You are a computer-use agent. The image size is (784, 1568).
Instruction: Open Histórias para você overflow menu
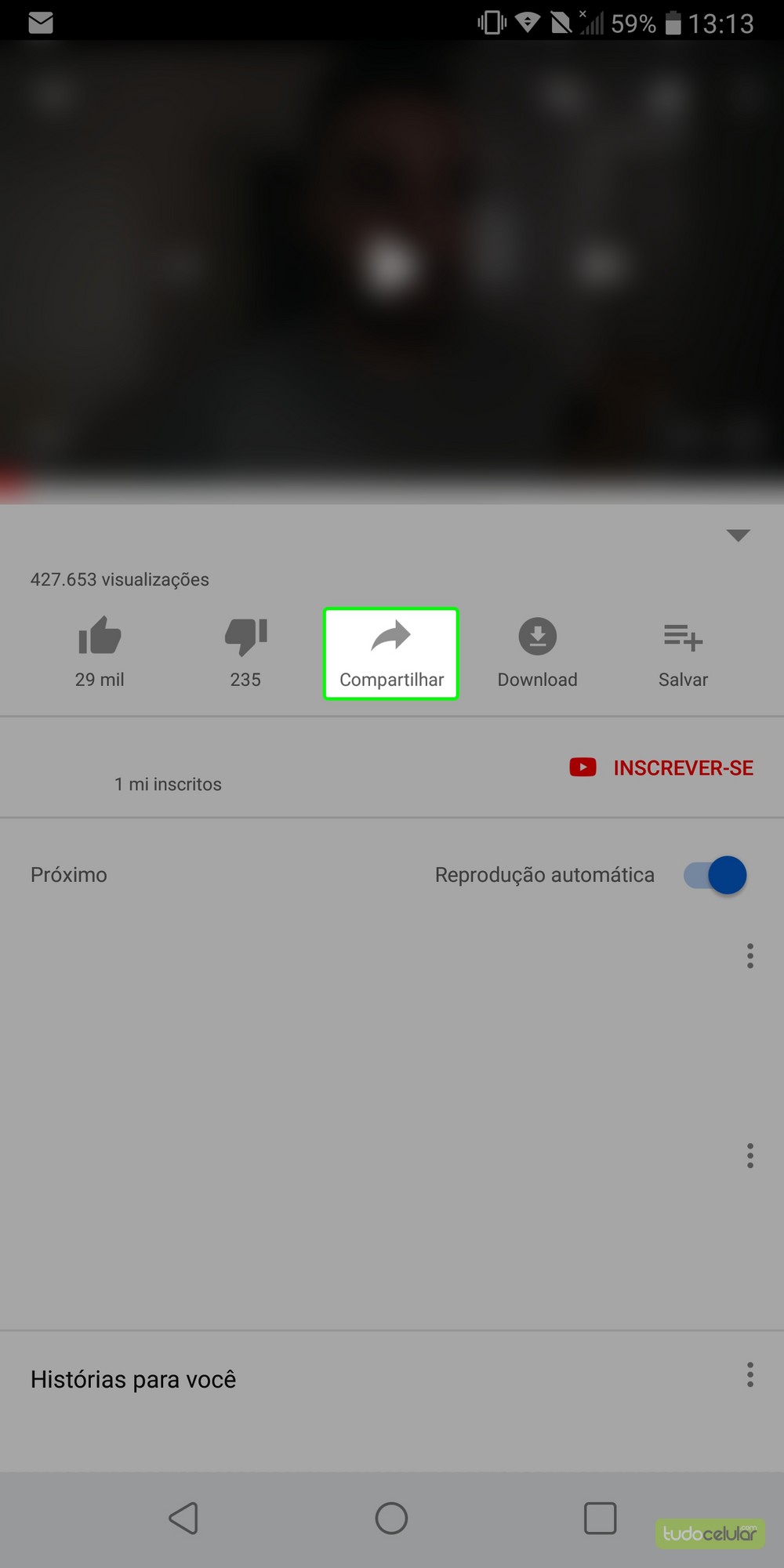(x=750, y=1374)
